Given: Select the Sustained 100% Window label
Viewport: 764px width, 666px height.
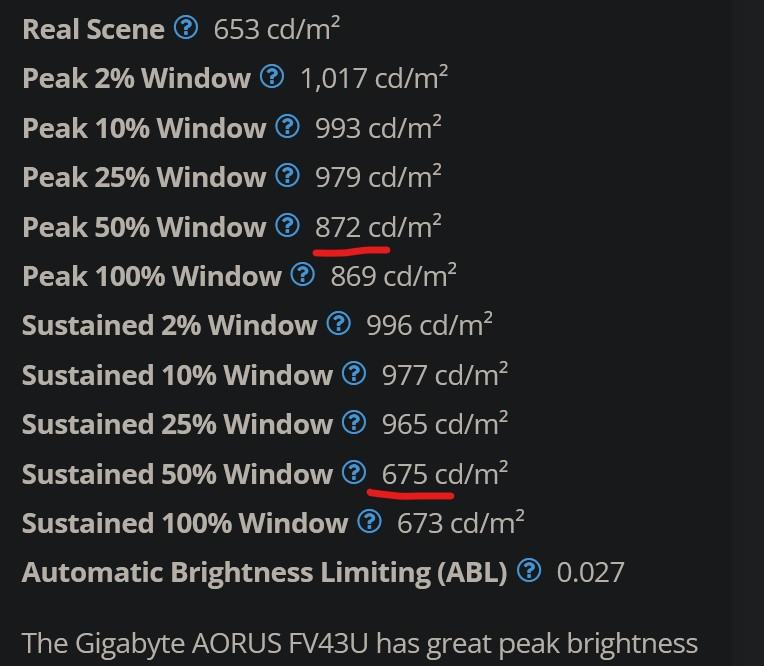Looking at the screenshot, I should point(185,523).
